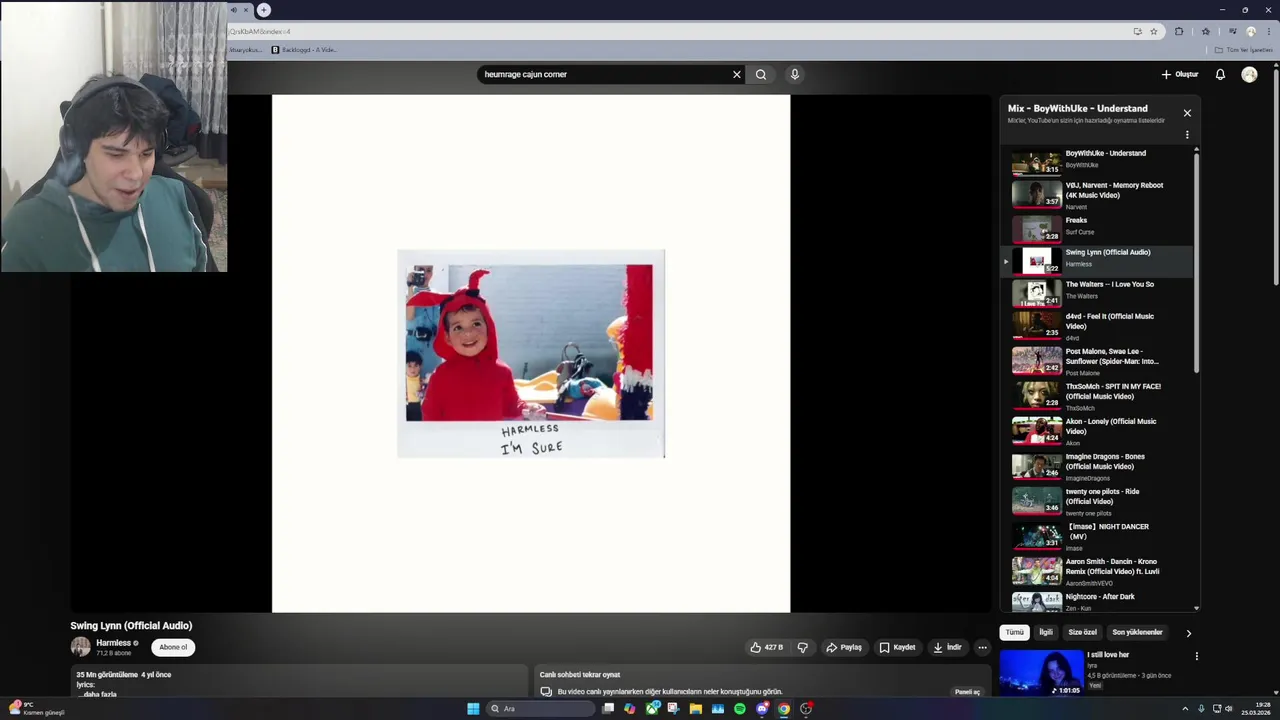Screen dimensions: 1280x720
Task: Play Nightcore - After Dark
Action: point(1097,601)
